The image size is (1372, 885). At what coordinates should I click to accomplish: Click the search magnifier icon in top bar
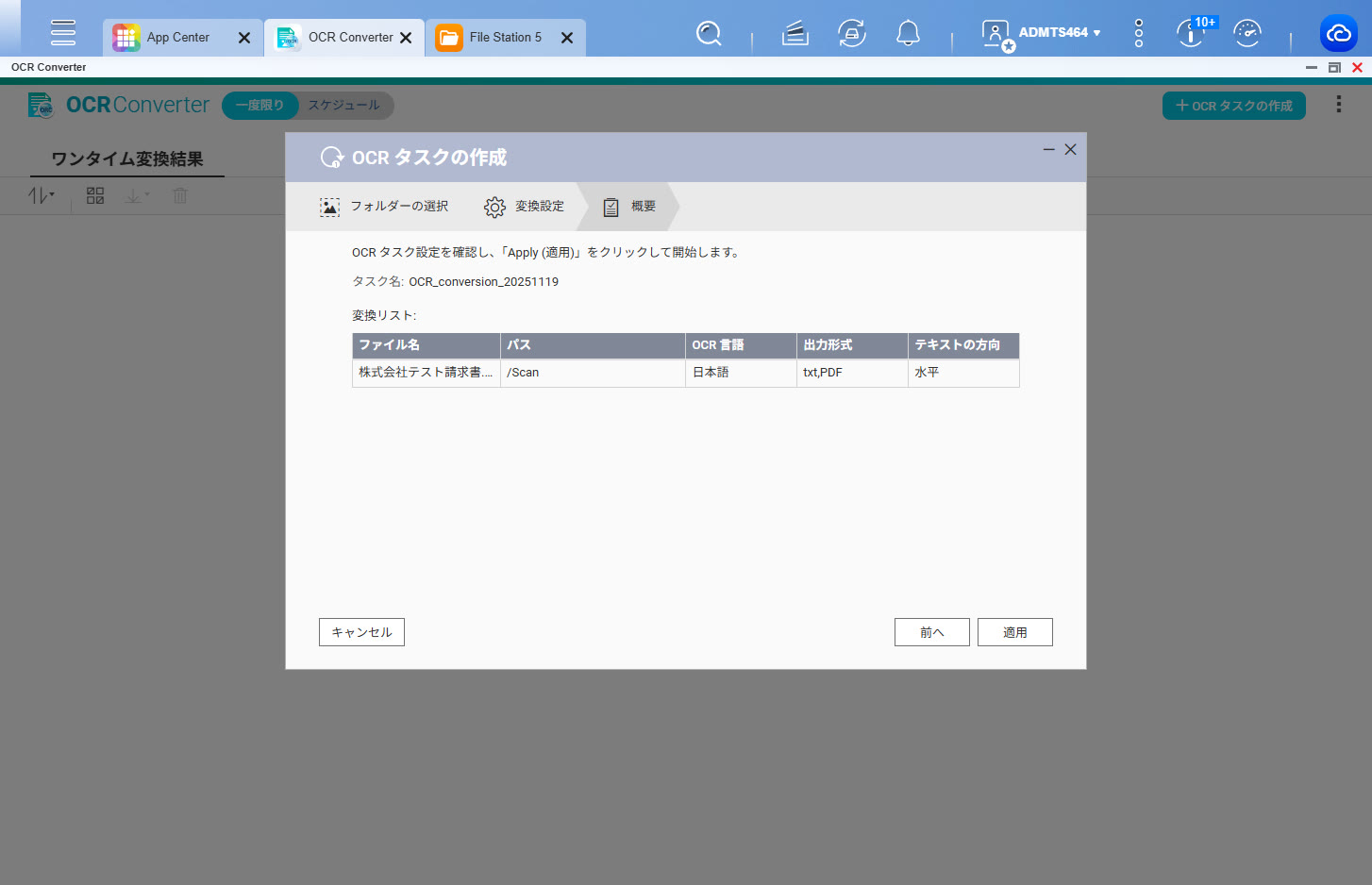tap(709, 34)
